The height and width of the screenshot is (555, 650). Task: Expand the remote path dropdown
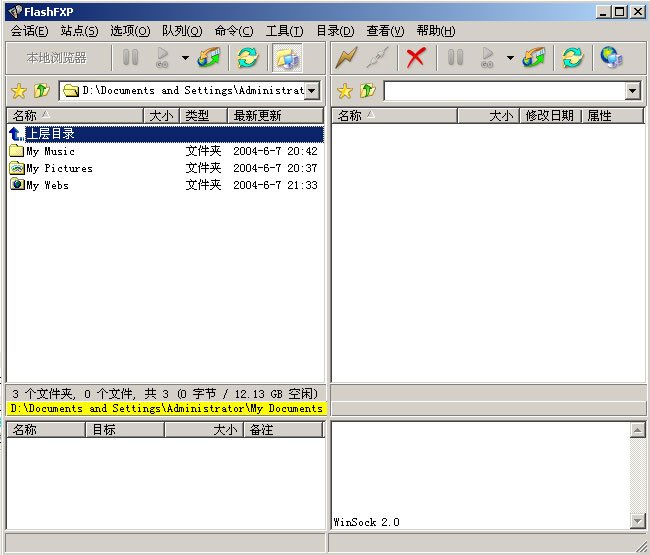coord(632,90)
